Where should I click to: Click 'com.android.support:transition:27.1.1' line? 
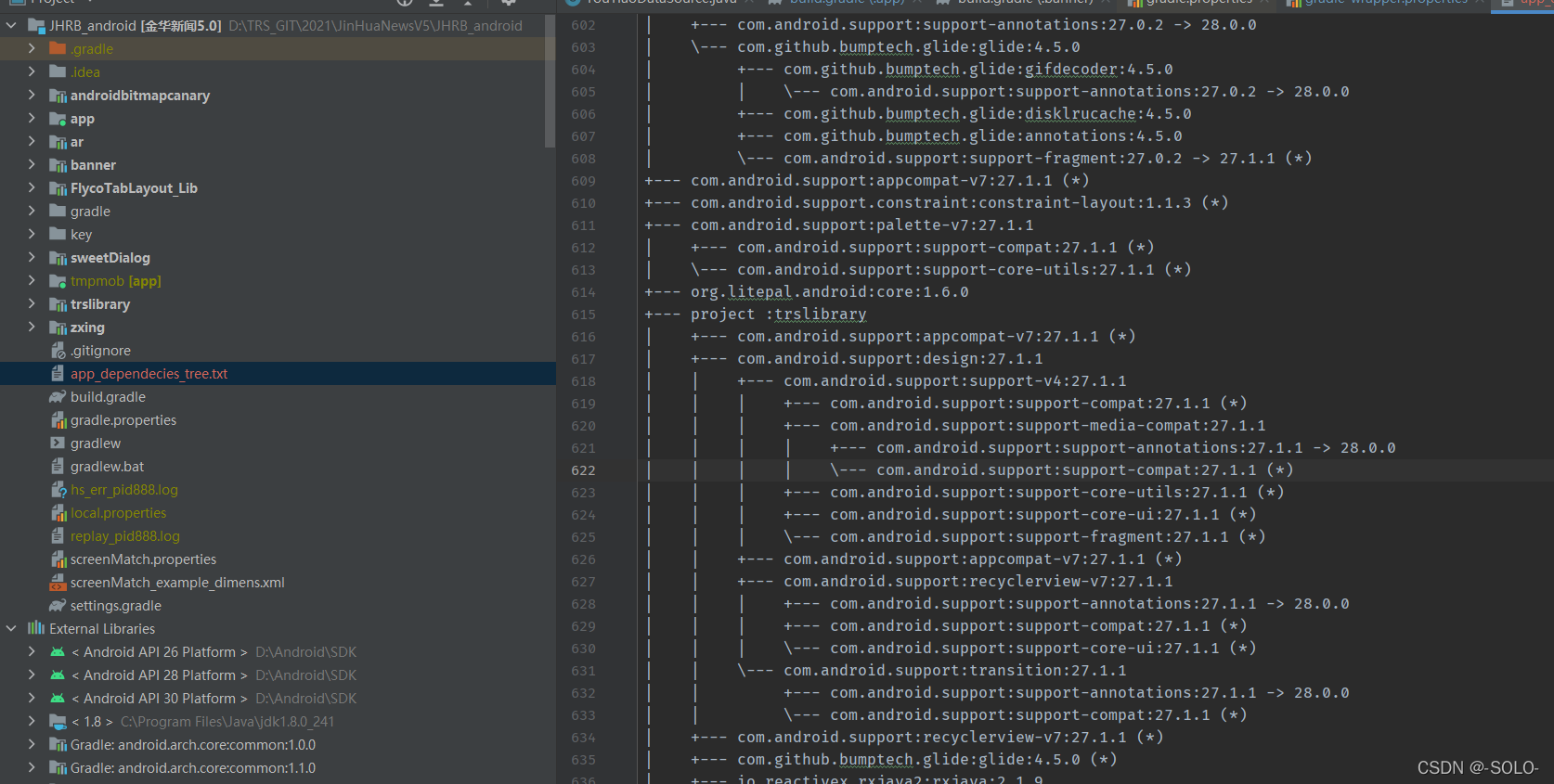[x=954, y=671]
